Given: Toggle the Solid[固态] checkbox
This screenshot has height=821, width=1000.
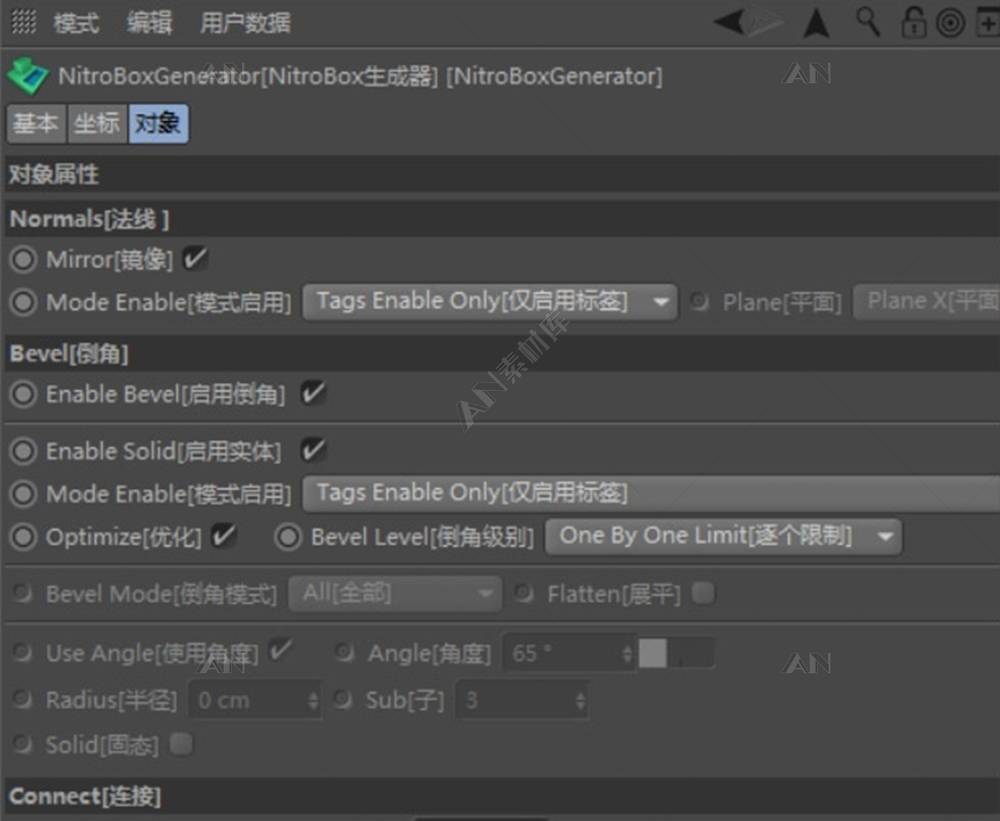Looking at the screenshot, I should pos(181,744).
